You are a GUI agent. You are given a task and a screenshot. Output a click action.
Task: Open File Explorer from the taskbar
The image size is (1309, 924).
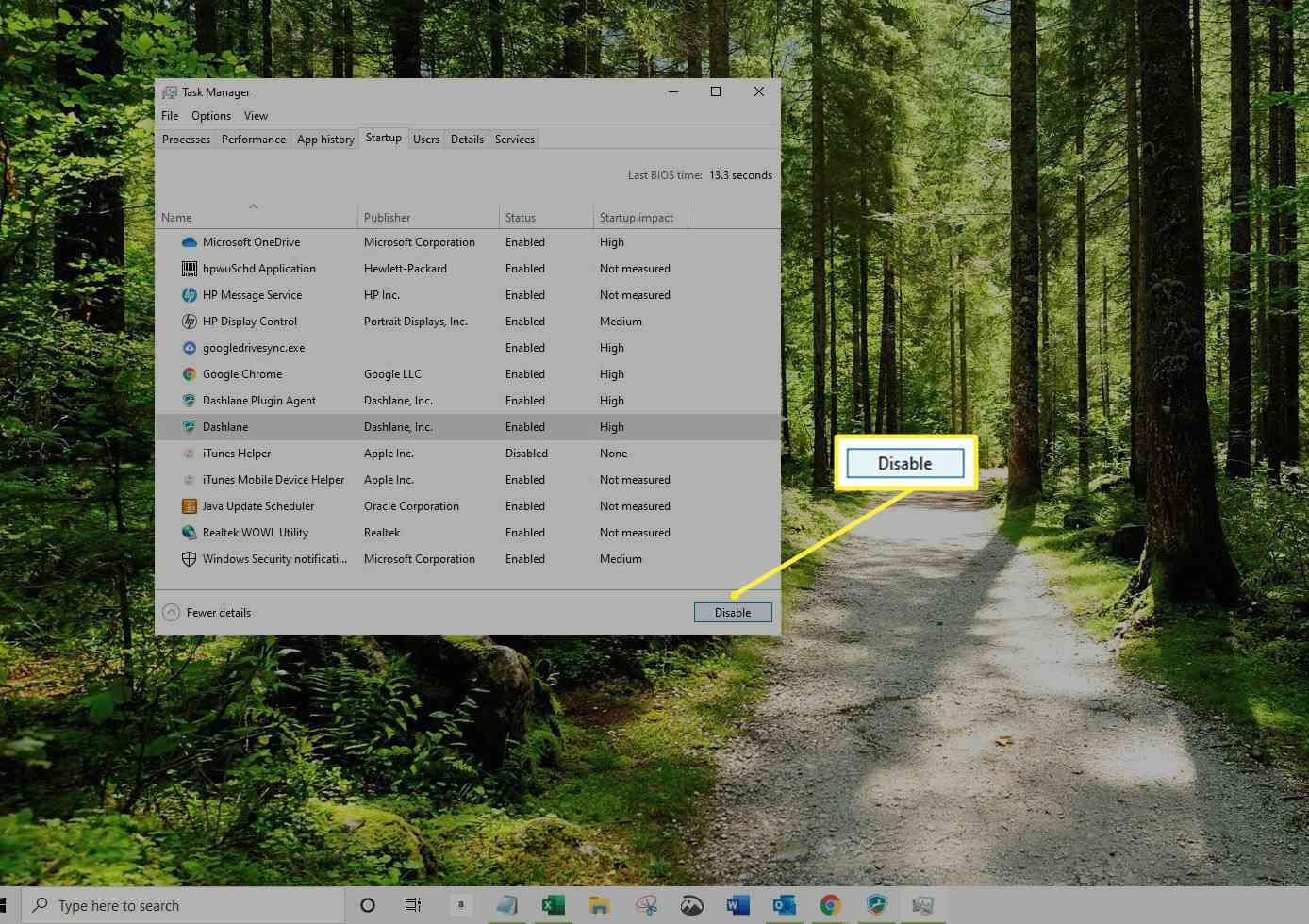click(x=599, y=905)
